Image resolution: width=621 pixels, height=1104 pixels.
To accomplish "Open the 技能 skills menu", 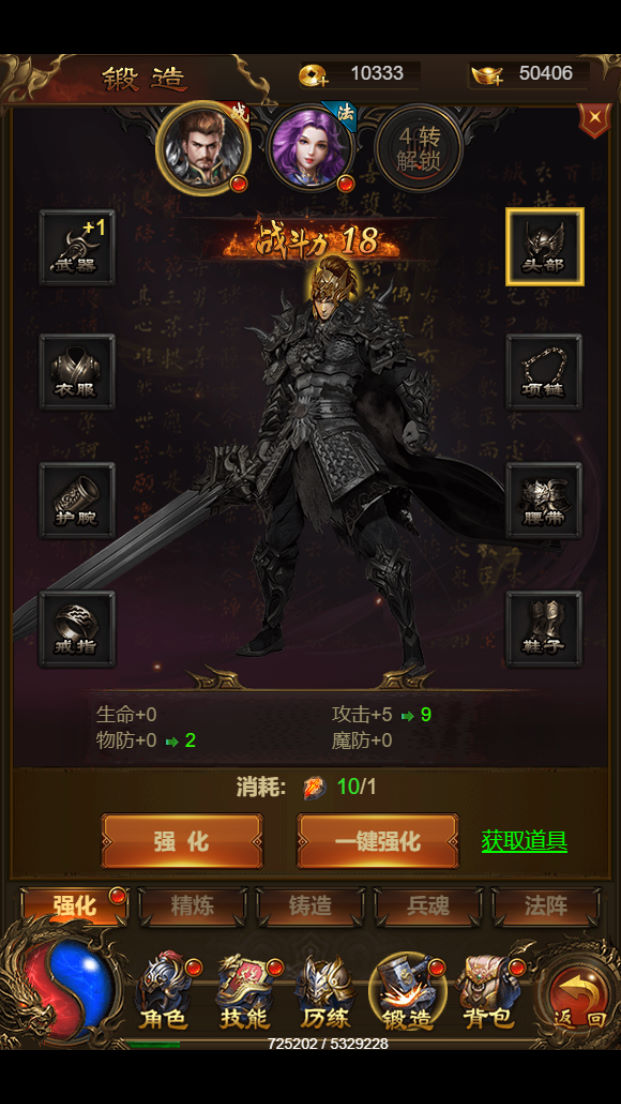I will click(x=244, y=993).
